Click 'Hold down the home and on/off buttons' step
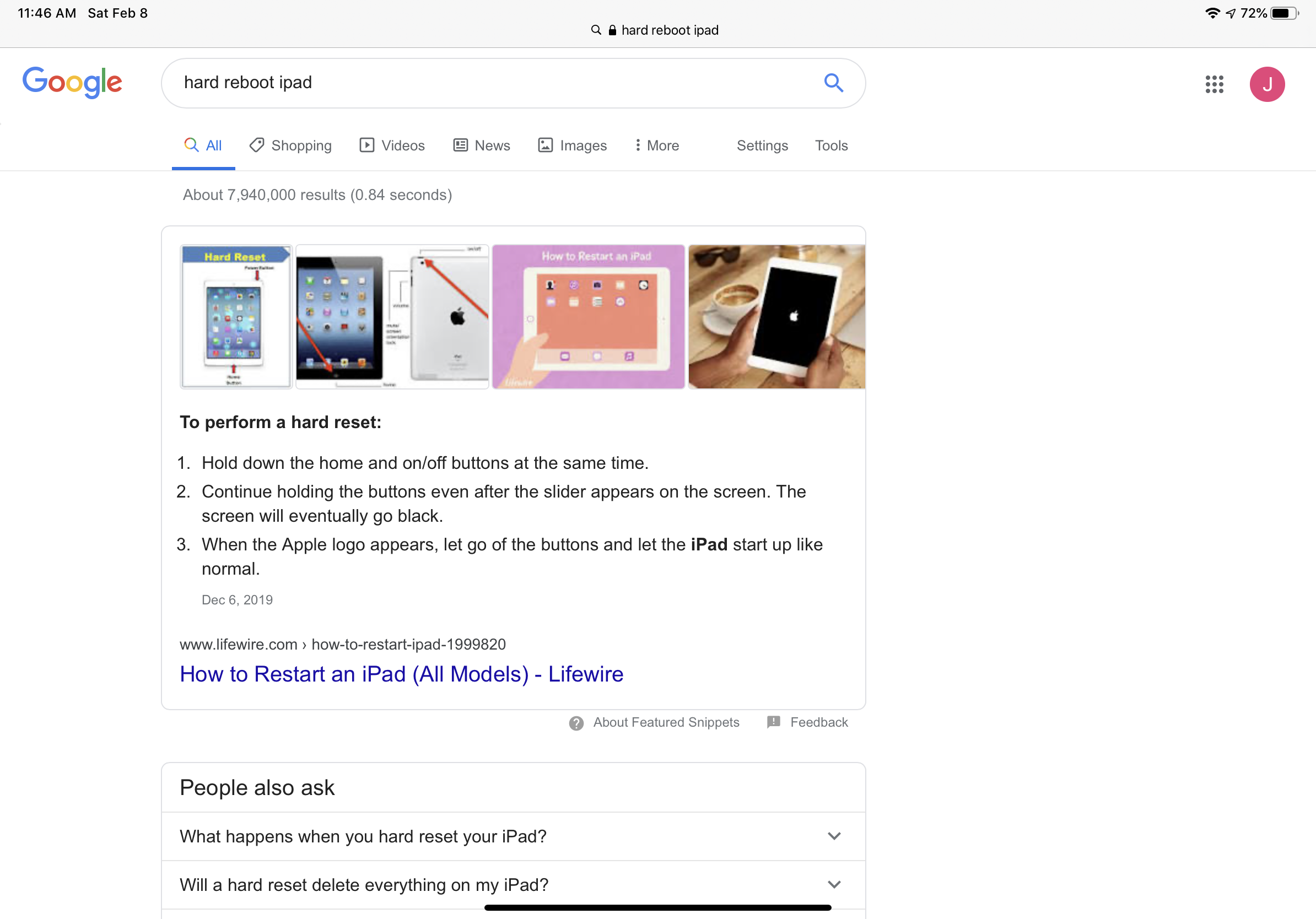The height and width of the screenshot is (919, 1316). pos(425,463)
